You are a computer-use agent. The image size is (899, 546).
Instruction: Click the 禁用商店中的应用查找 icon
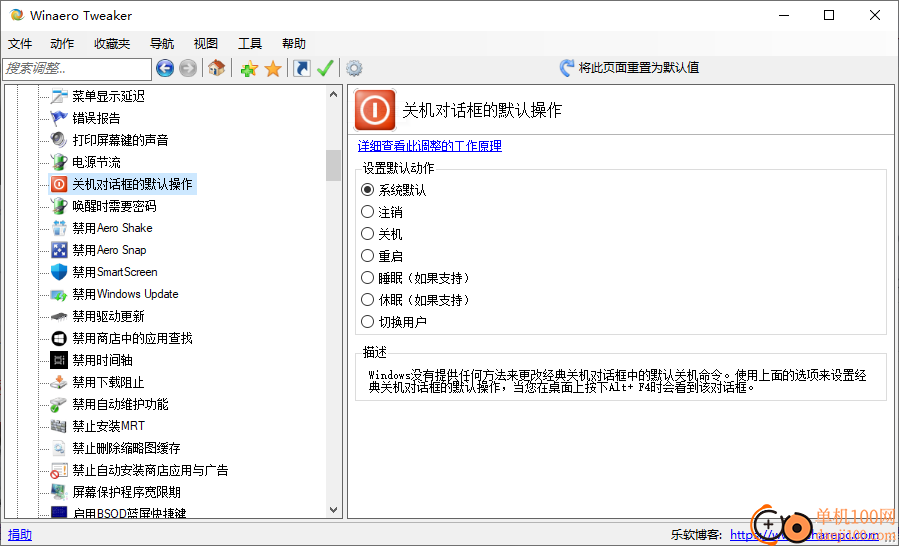click(59, 338)
